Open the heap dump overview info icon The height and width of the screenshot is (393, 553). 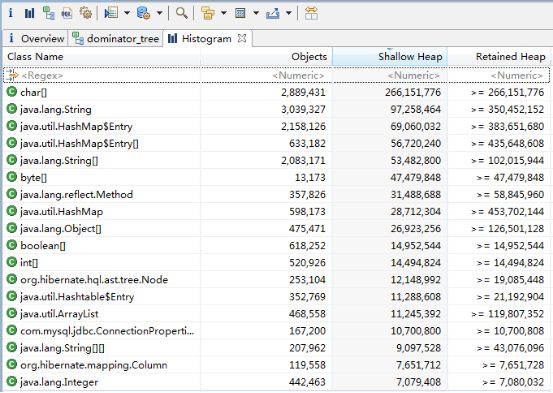pos(11,13)
